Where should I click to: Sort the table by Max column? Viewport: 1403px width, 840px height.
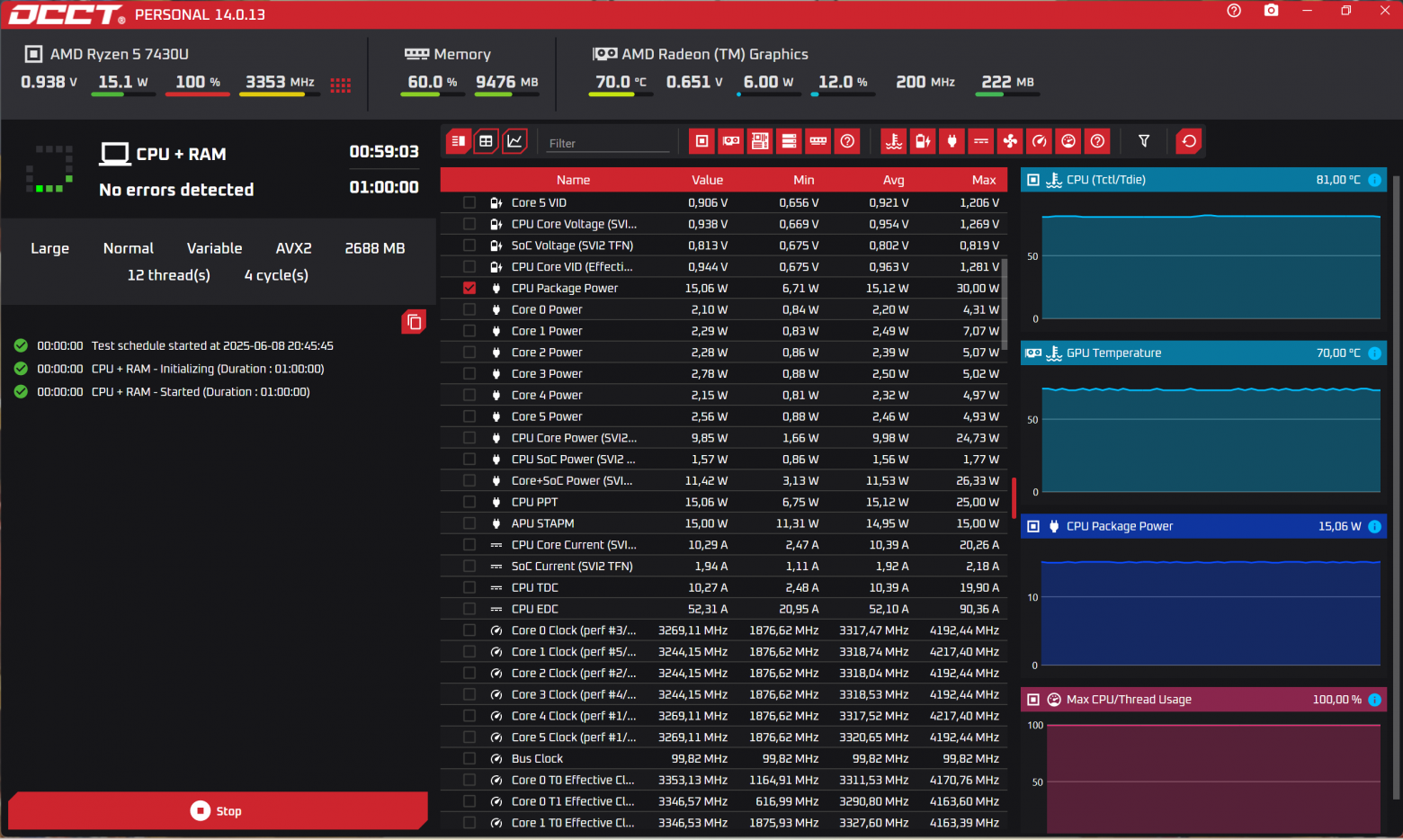[984, 180]
